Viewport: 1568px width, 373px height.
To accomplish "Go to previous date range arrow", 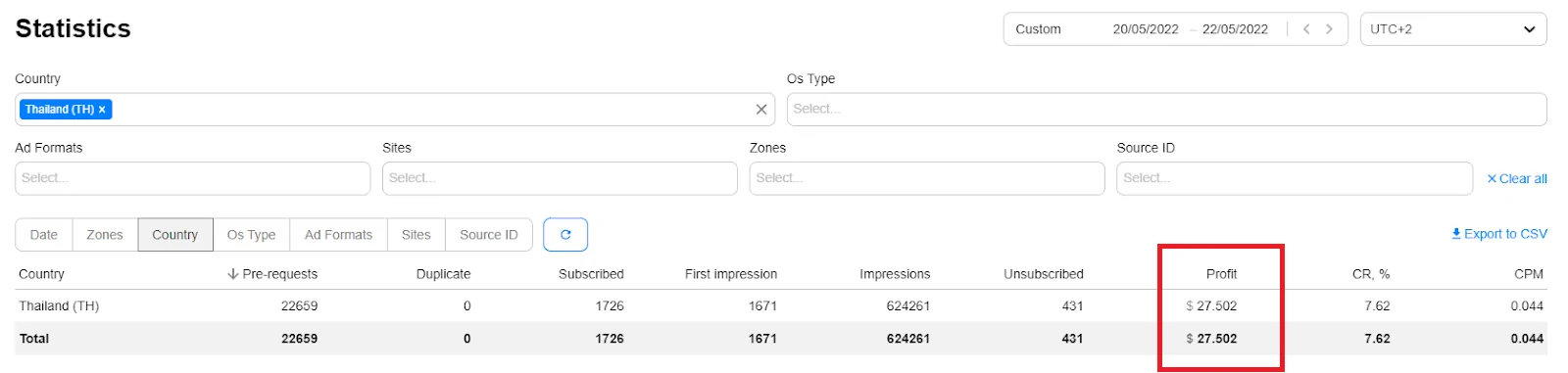I will click(1306, 29).
